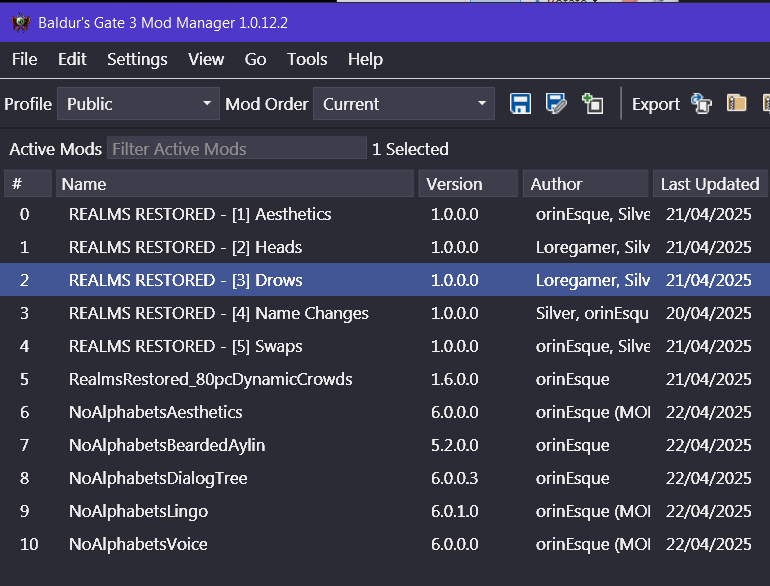770x586 pixels.
Task: Open the Tools menu
Action: 307,59
